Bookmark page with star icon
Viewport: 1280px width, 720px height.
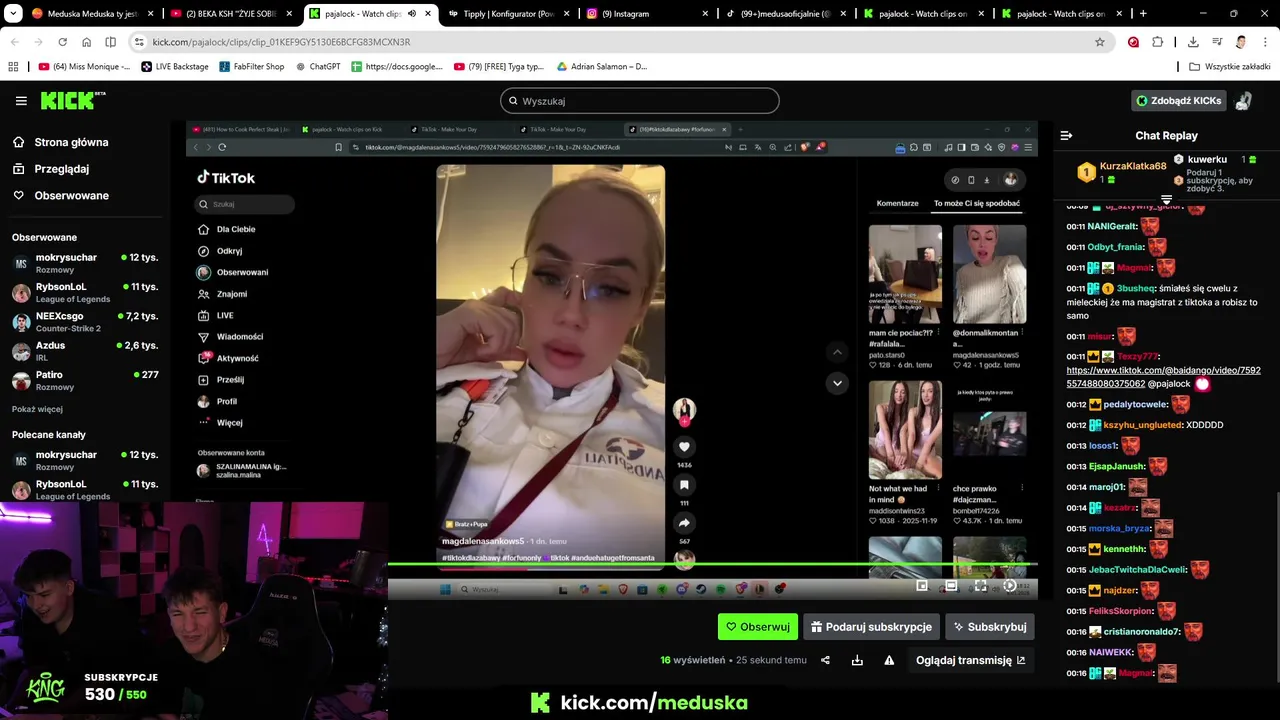click(1100, 42)
